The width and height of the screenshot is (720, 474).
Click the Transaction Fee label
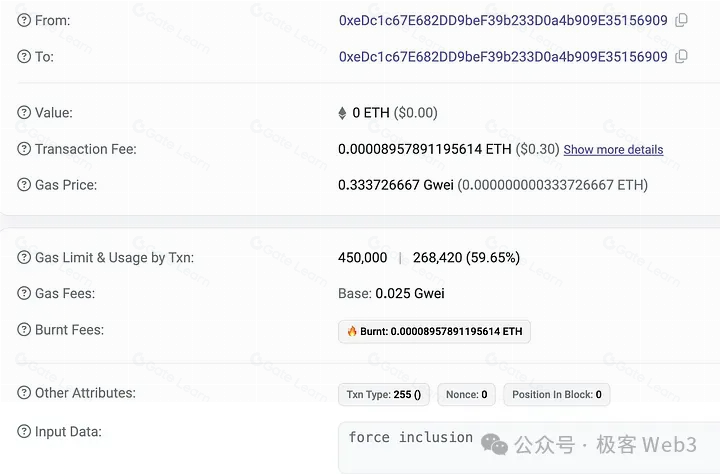pyautogui.click(x=86, y=149)
